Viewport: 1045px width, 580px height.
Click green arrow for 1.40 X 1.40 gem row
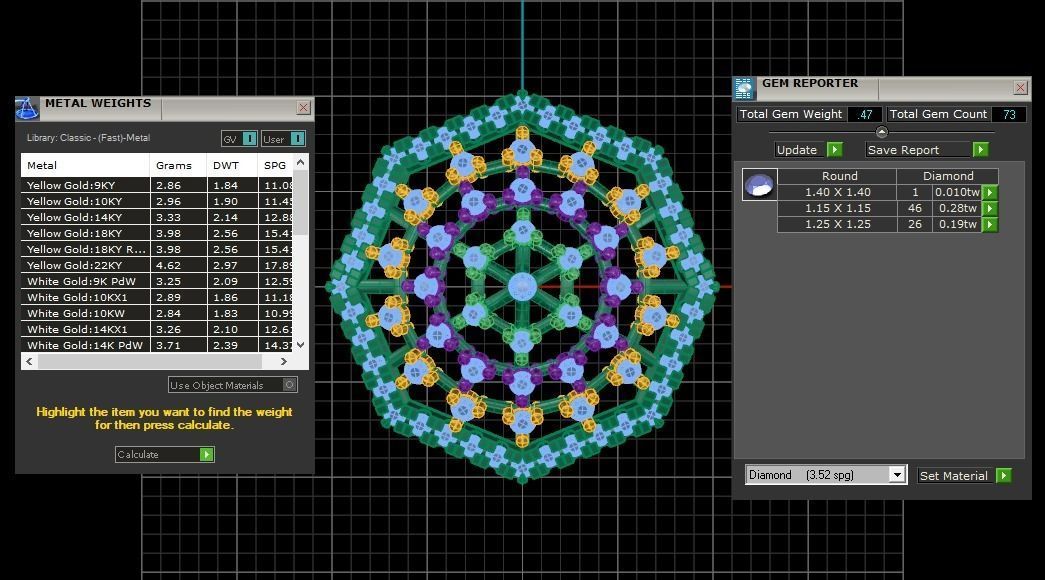coord(990,193)
